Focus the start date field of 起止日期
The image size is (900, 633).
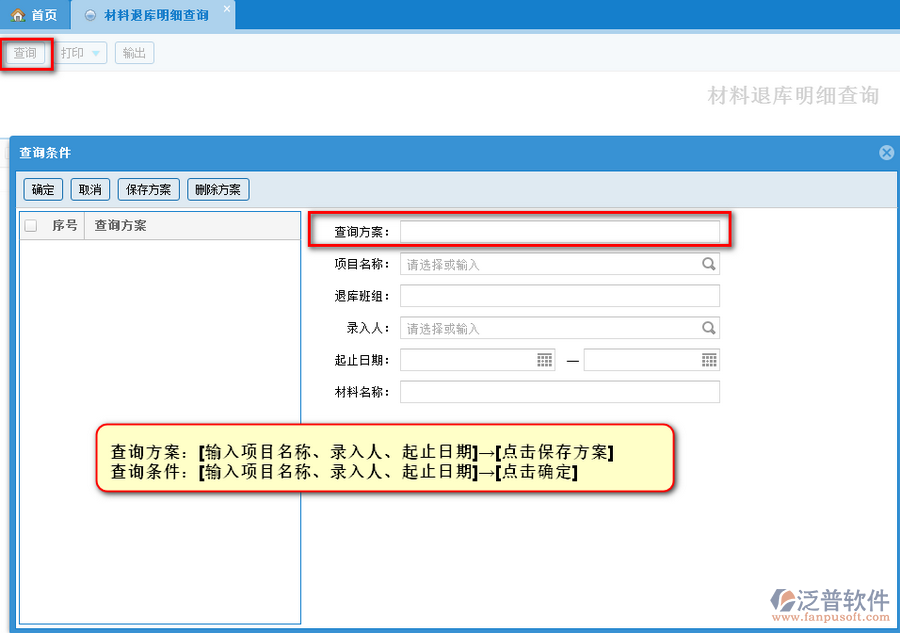pyautogui.click(x=478, y=360)
